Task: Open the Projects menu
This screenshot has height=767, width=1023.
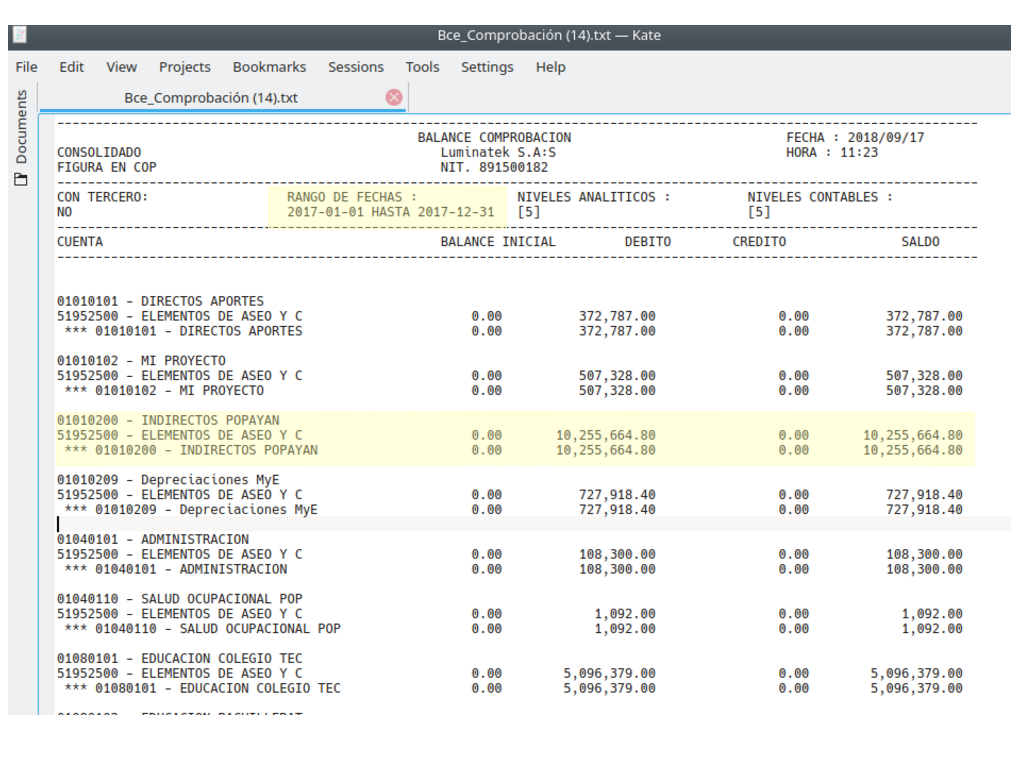Action: [184, 67]
